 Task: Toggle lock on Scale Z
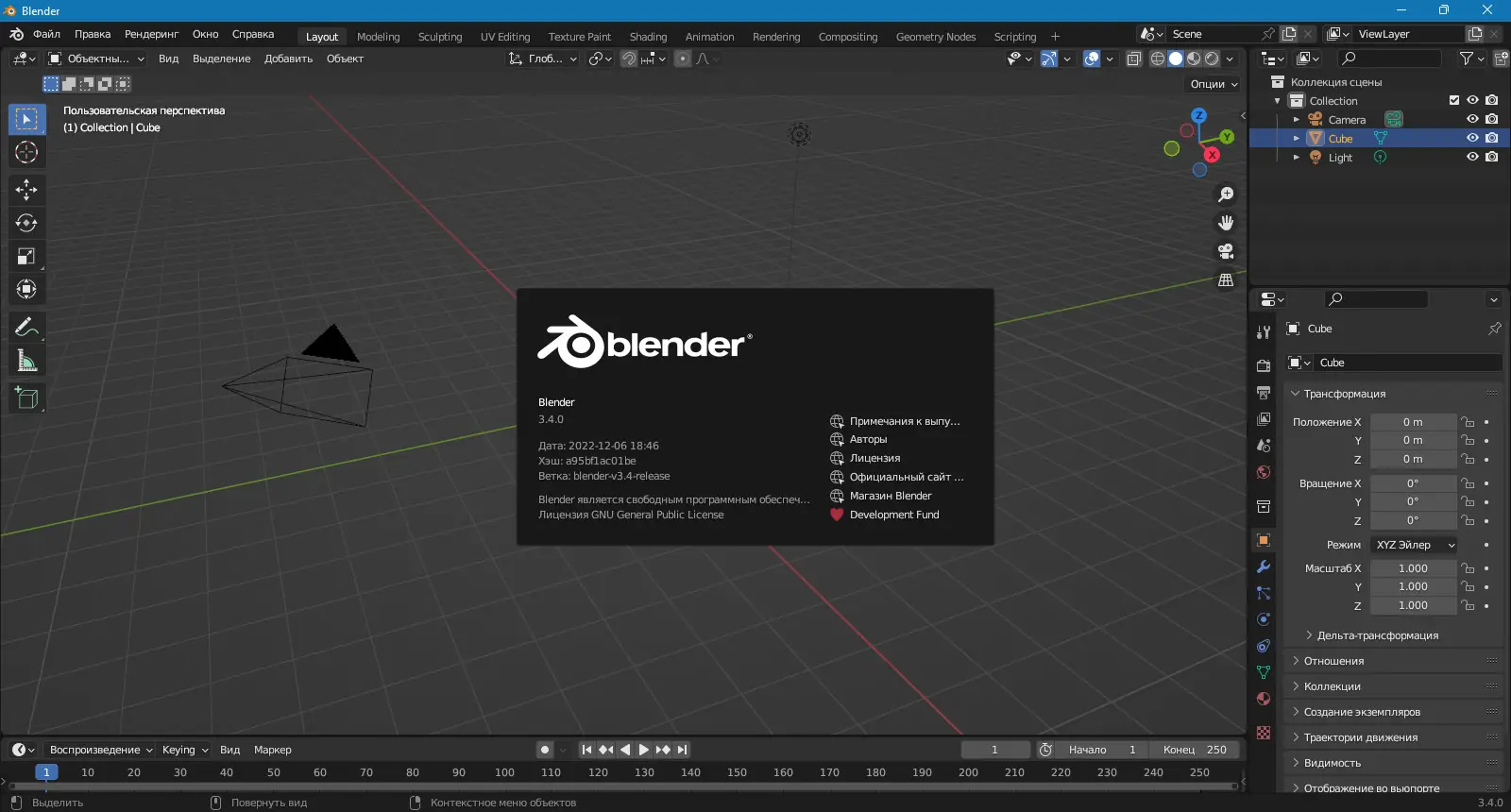pyautogui.click(x=1468, y=605)
